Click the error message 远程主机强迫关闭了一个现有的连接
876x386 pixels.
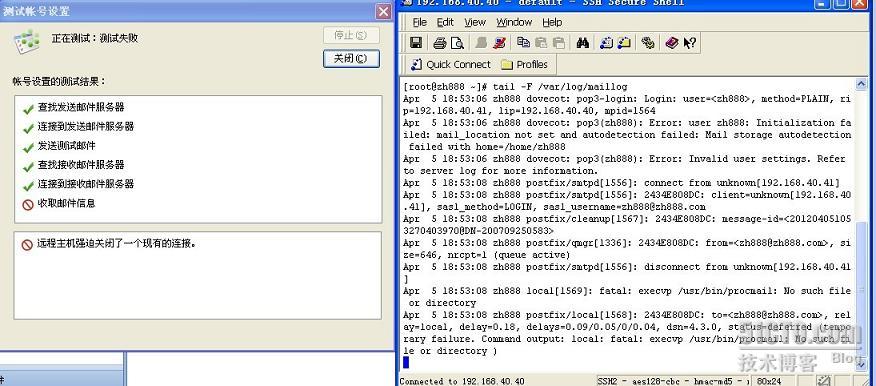(x=116, y=244)
